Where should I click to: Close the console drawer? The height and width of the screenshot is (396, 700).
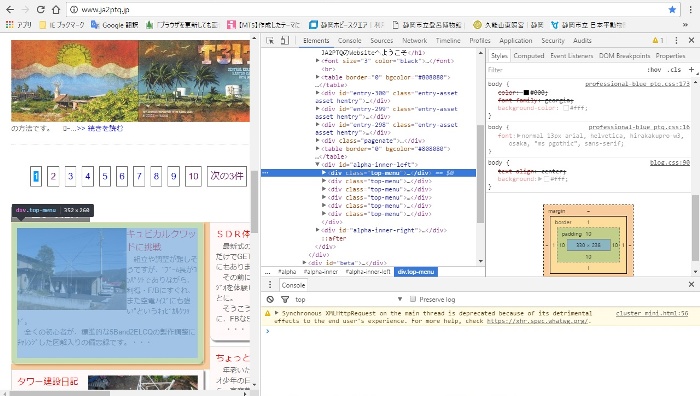point(692,284)
